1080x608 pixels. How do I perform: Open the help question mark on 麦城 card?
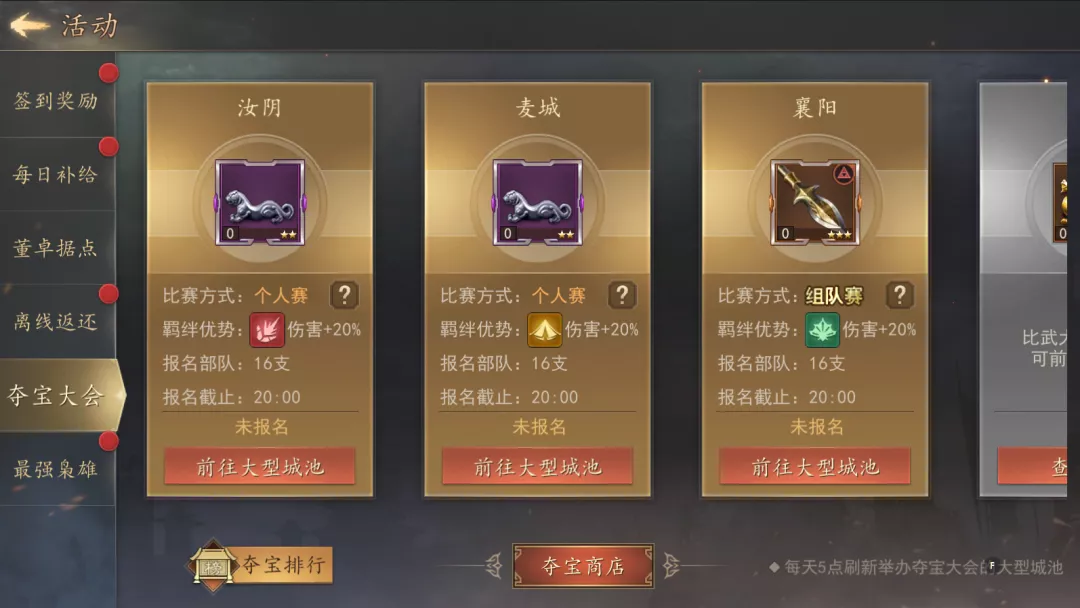pos(622,295)
